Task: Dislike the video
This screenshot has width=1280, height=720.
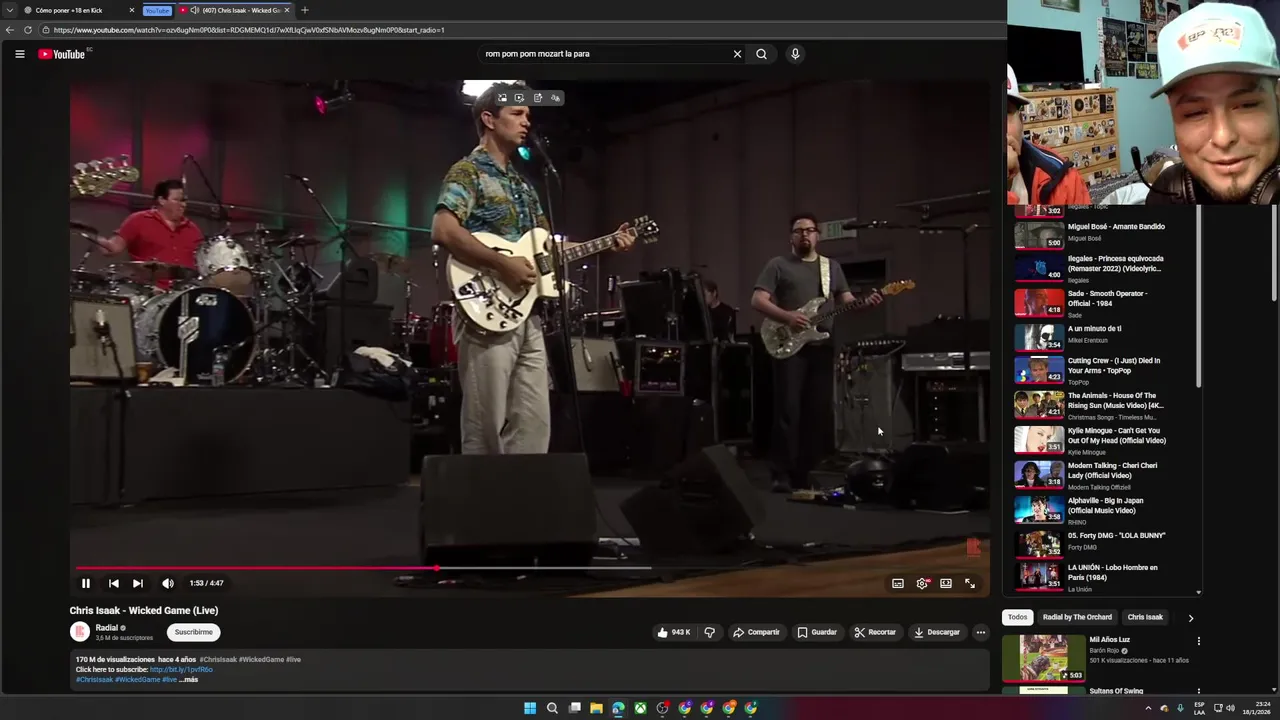Action: click(710, 632)
